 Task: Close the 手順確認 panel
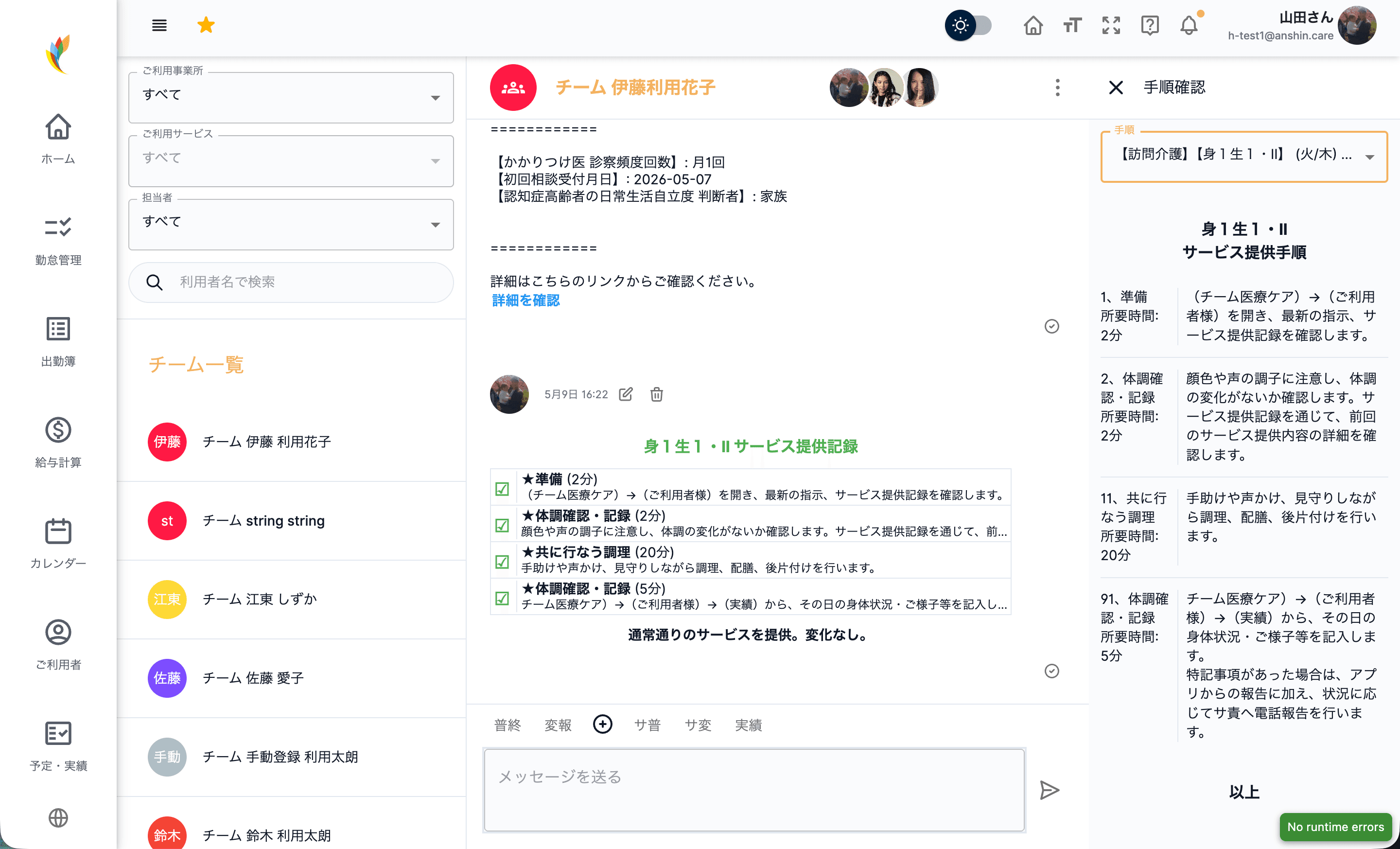coord(1116,88)
